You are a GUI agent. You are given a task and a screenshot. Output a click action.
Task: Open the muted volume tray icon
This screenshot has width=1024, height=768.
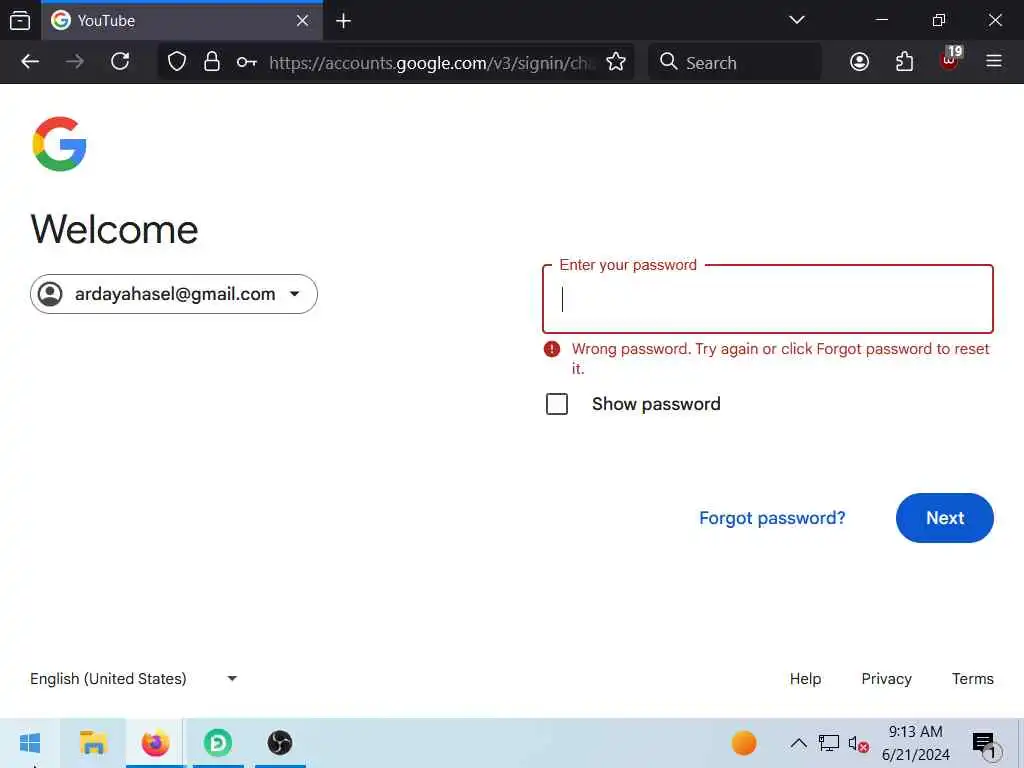[858, 743]
